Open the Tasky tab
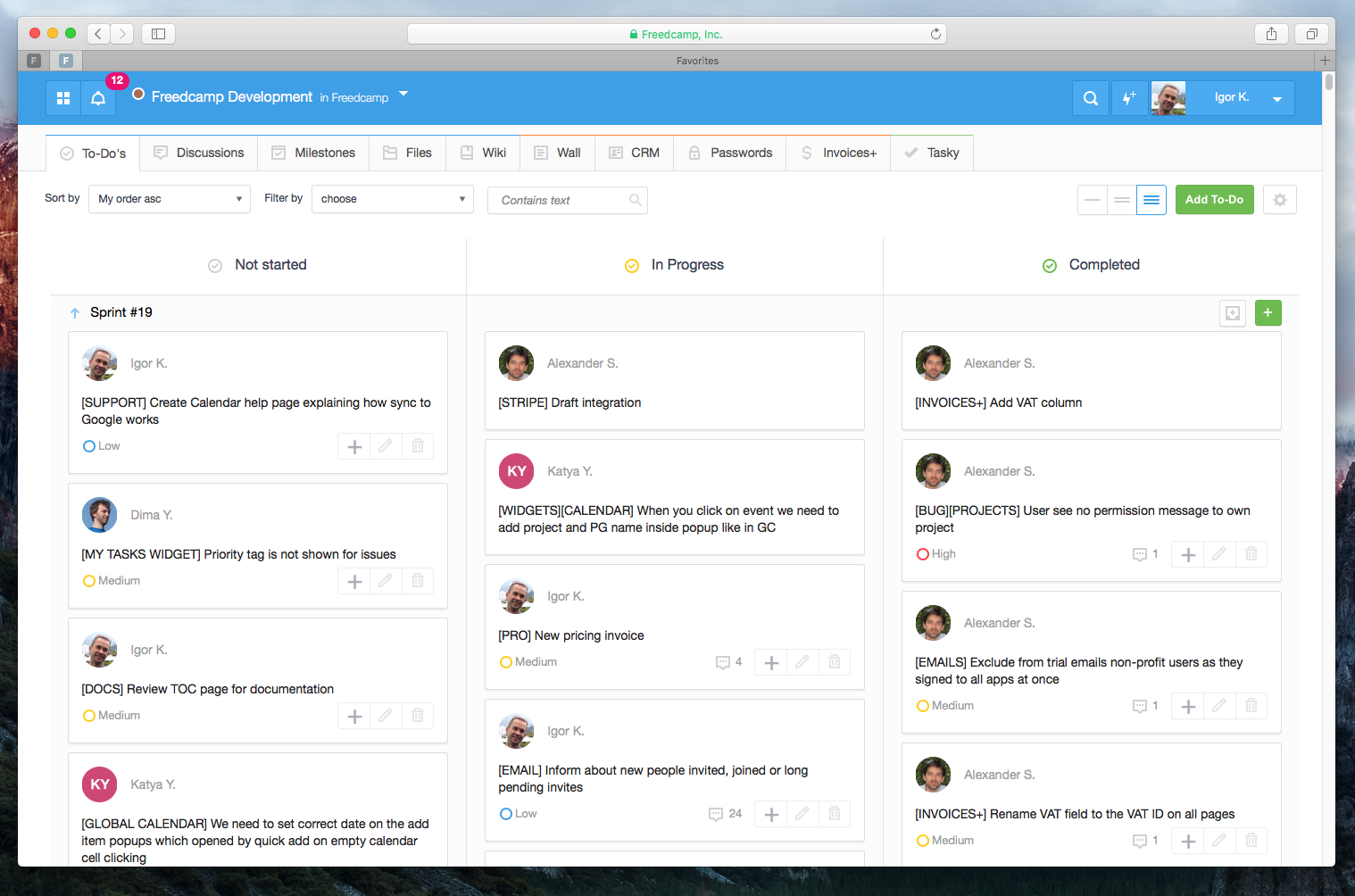Image resolution: width=1355 pixels, height=896 pixels. 932,153
